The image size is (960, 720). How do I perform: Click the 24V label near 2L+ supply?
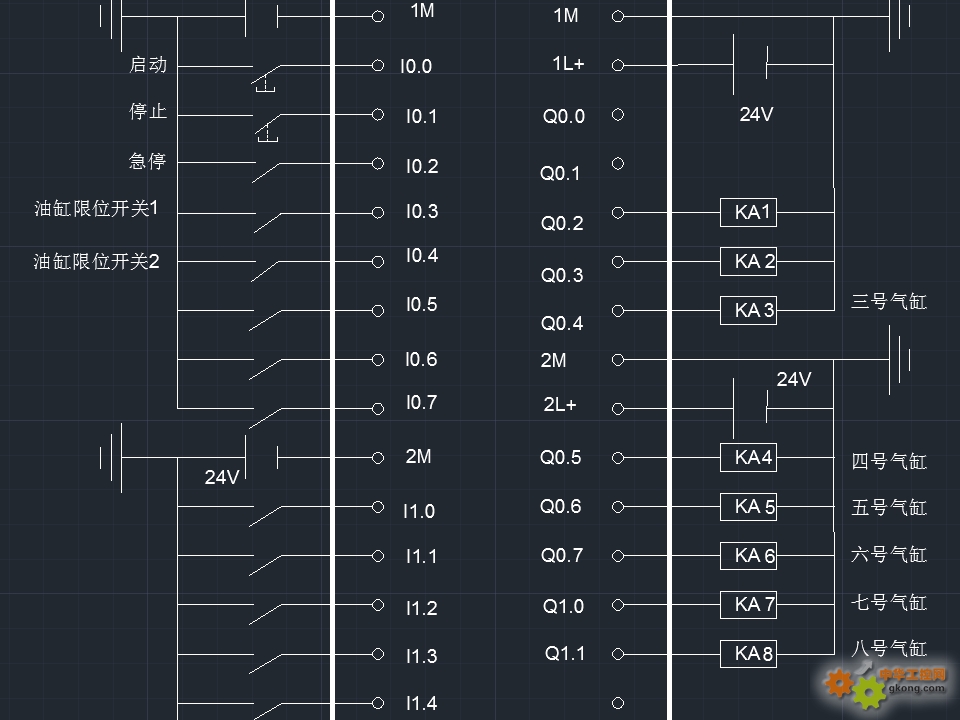794,380
